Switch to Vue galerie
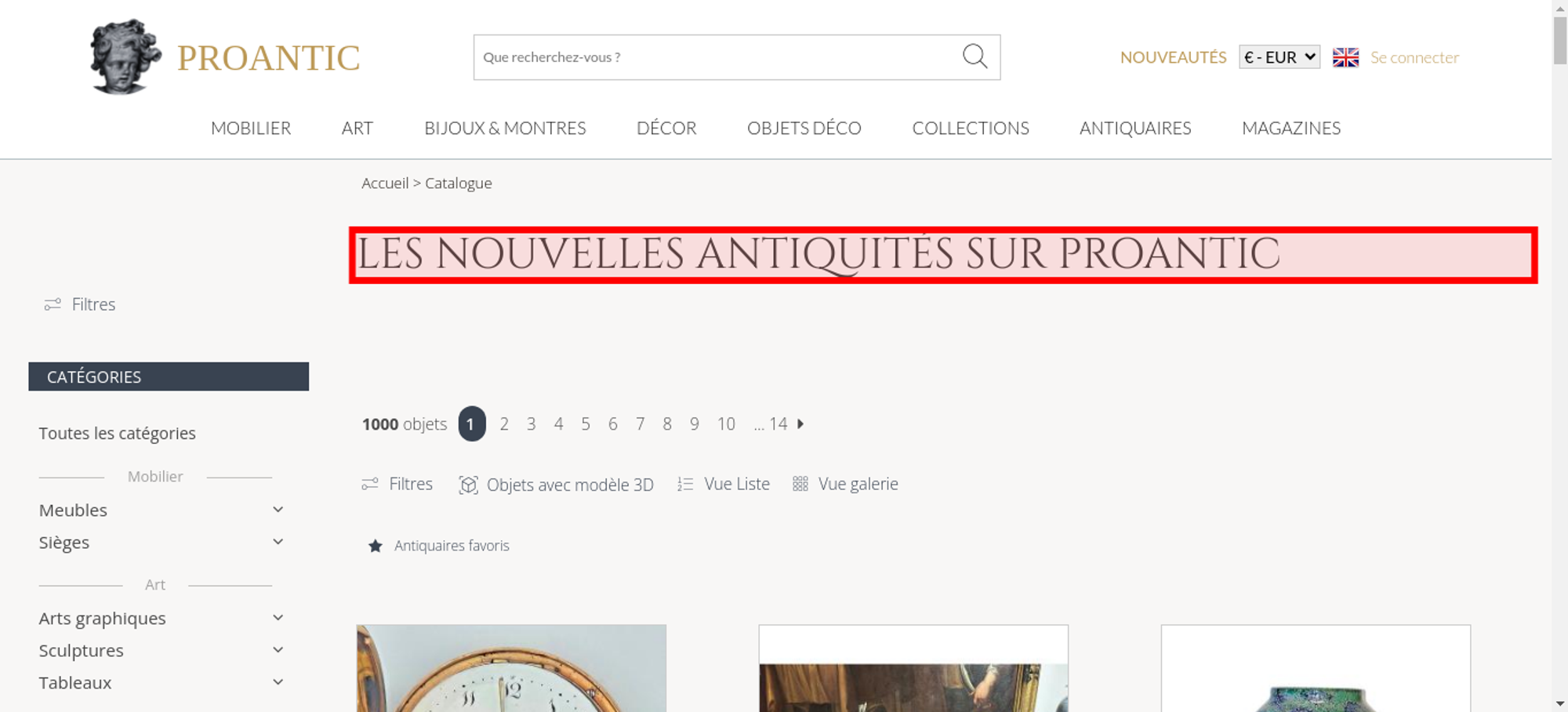 click(845, 484)
